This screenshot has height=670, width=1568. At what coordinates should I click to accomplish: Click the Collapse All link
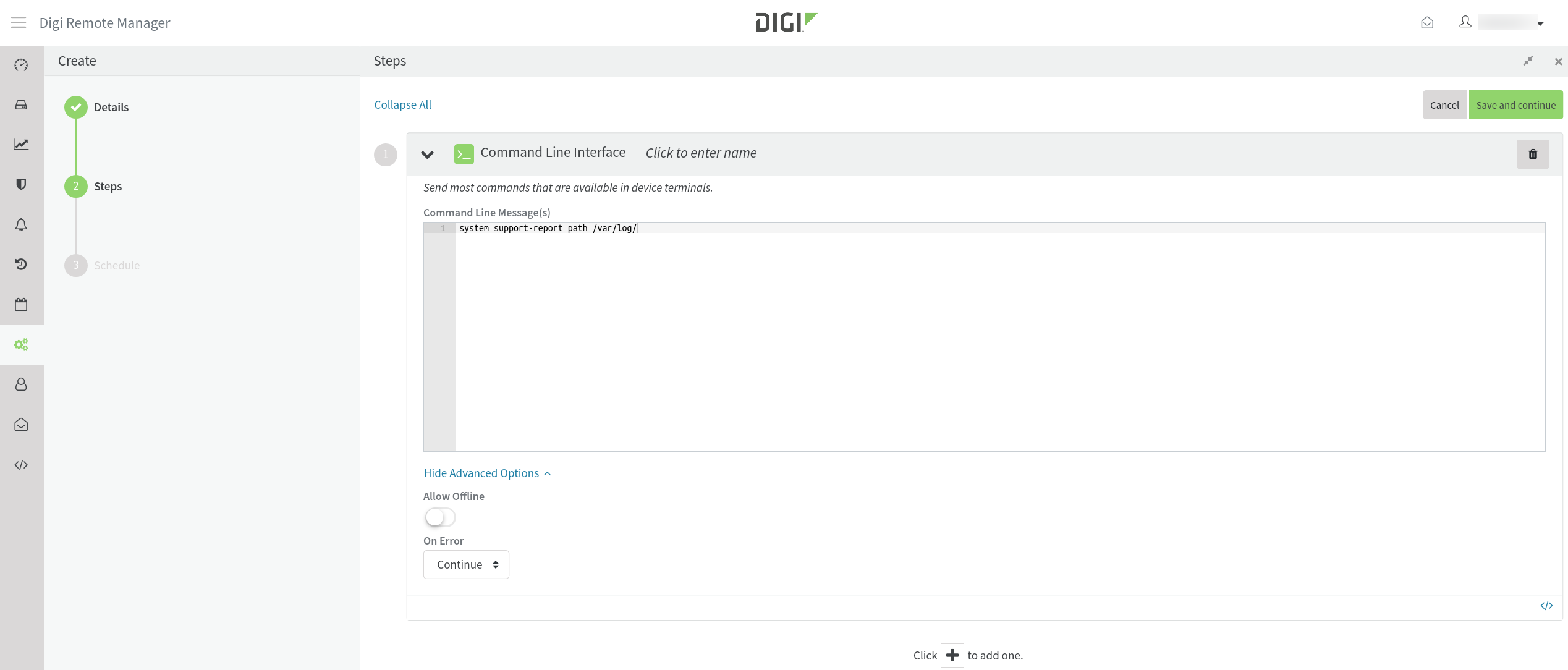pos(403,105)
